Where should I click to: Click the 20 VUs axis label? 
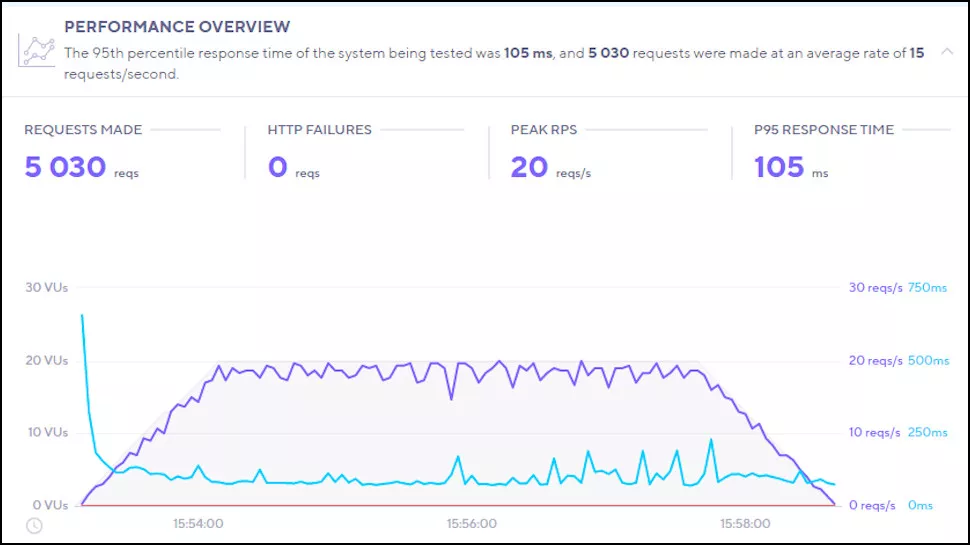click(46, 360)
